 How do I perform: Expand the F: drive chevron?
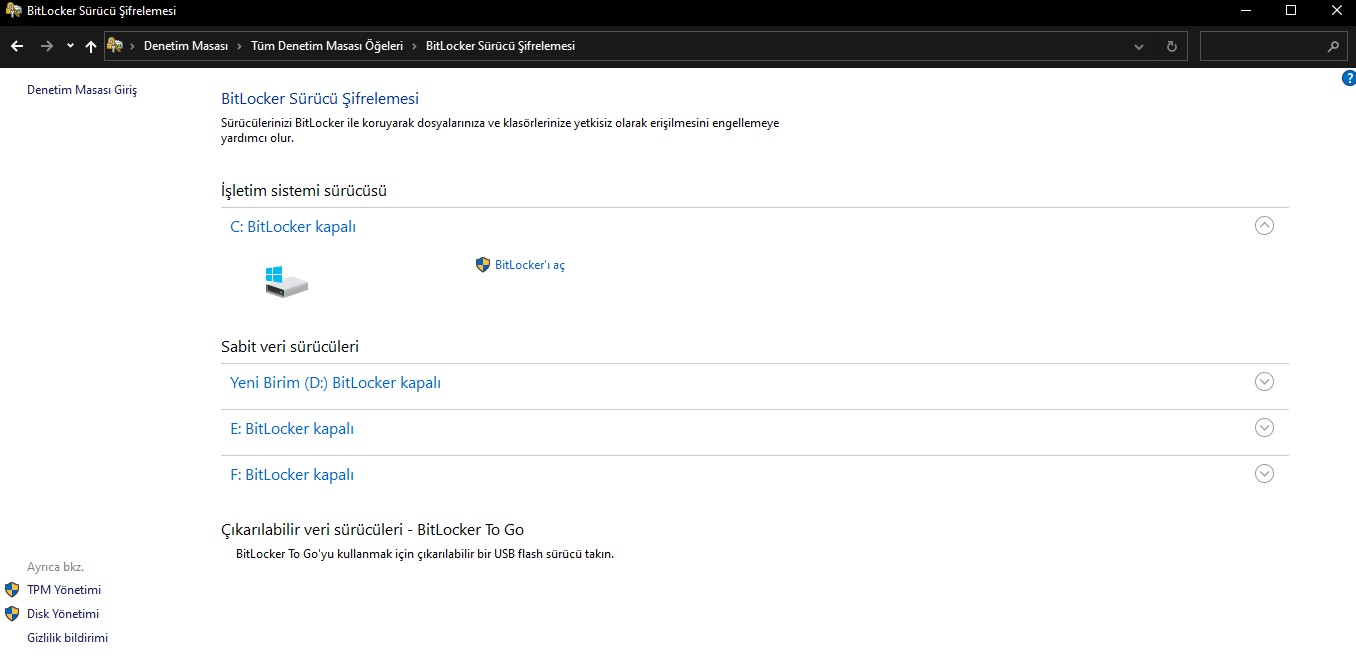point(1264,474)
